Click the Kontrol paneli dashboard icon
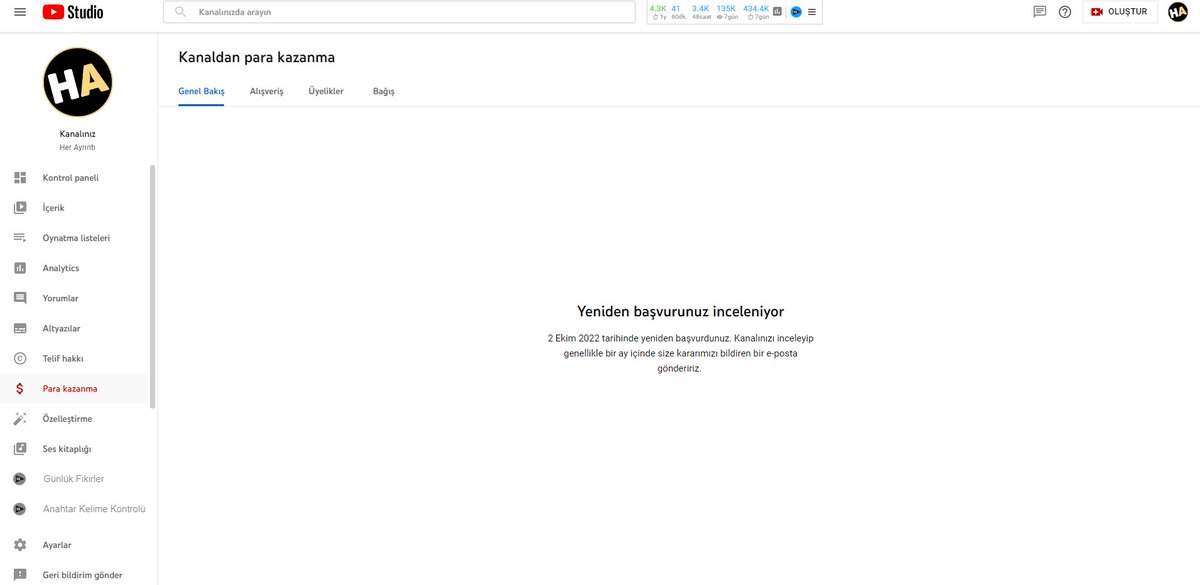This screenshot has width=1200, height=585. click(x=20, y=178)
